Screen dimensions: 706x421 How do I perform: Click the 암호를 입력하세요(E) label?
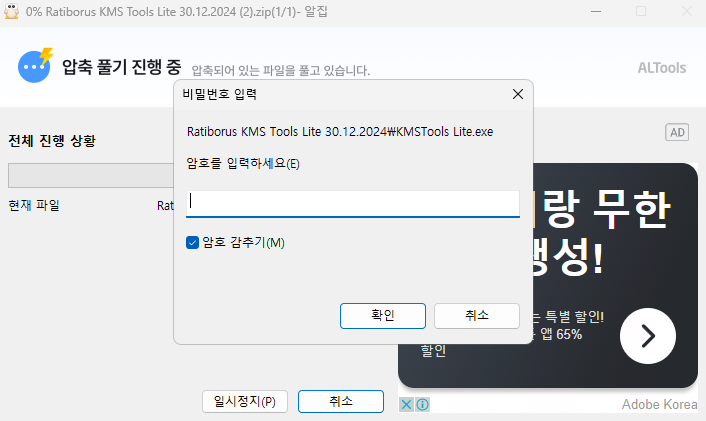point(243,163)
